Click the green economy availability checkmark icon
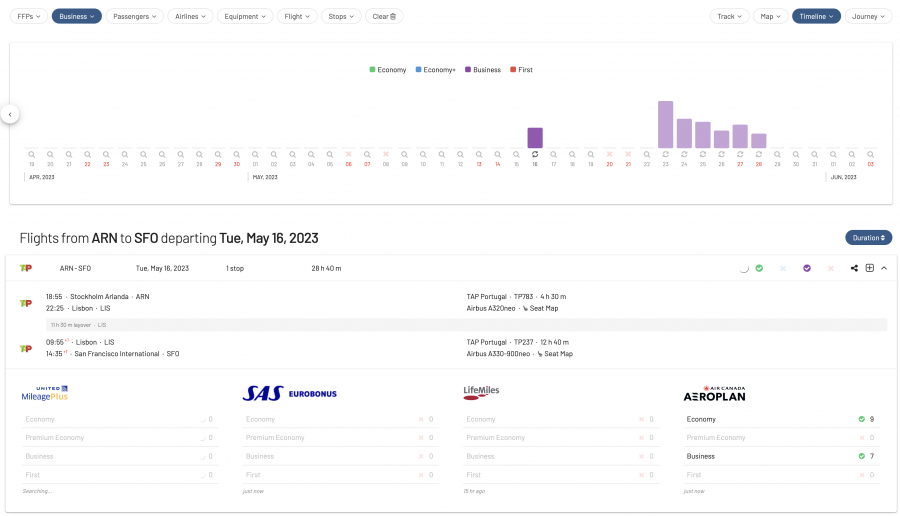 (x=759, y=268)
